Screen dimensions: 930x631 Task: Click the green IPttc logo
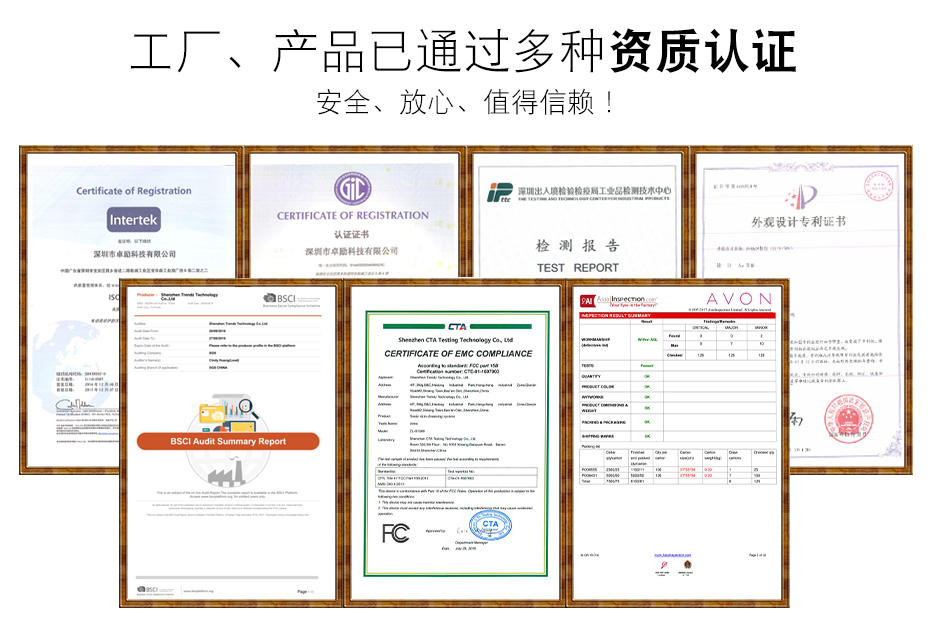pos(499,193)
